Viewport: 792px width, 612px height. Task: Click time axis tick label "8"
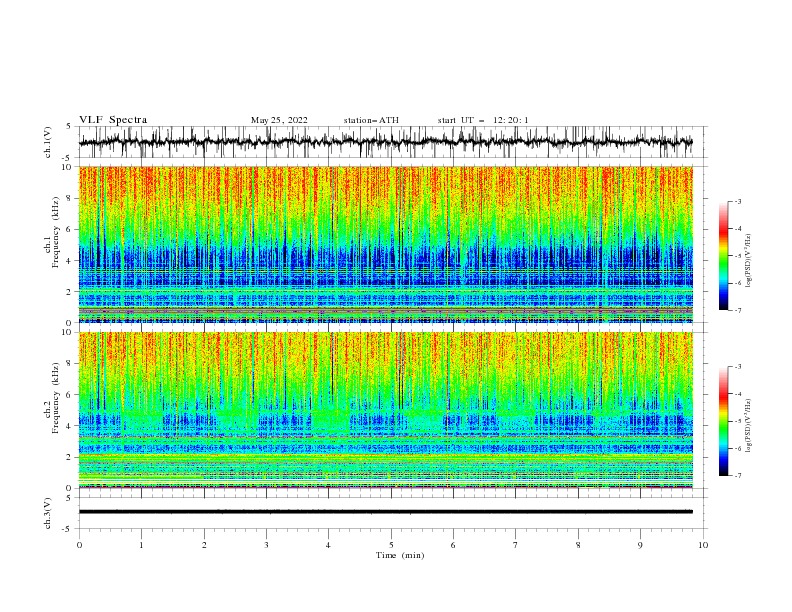coord(578,545)
